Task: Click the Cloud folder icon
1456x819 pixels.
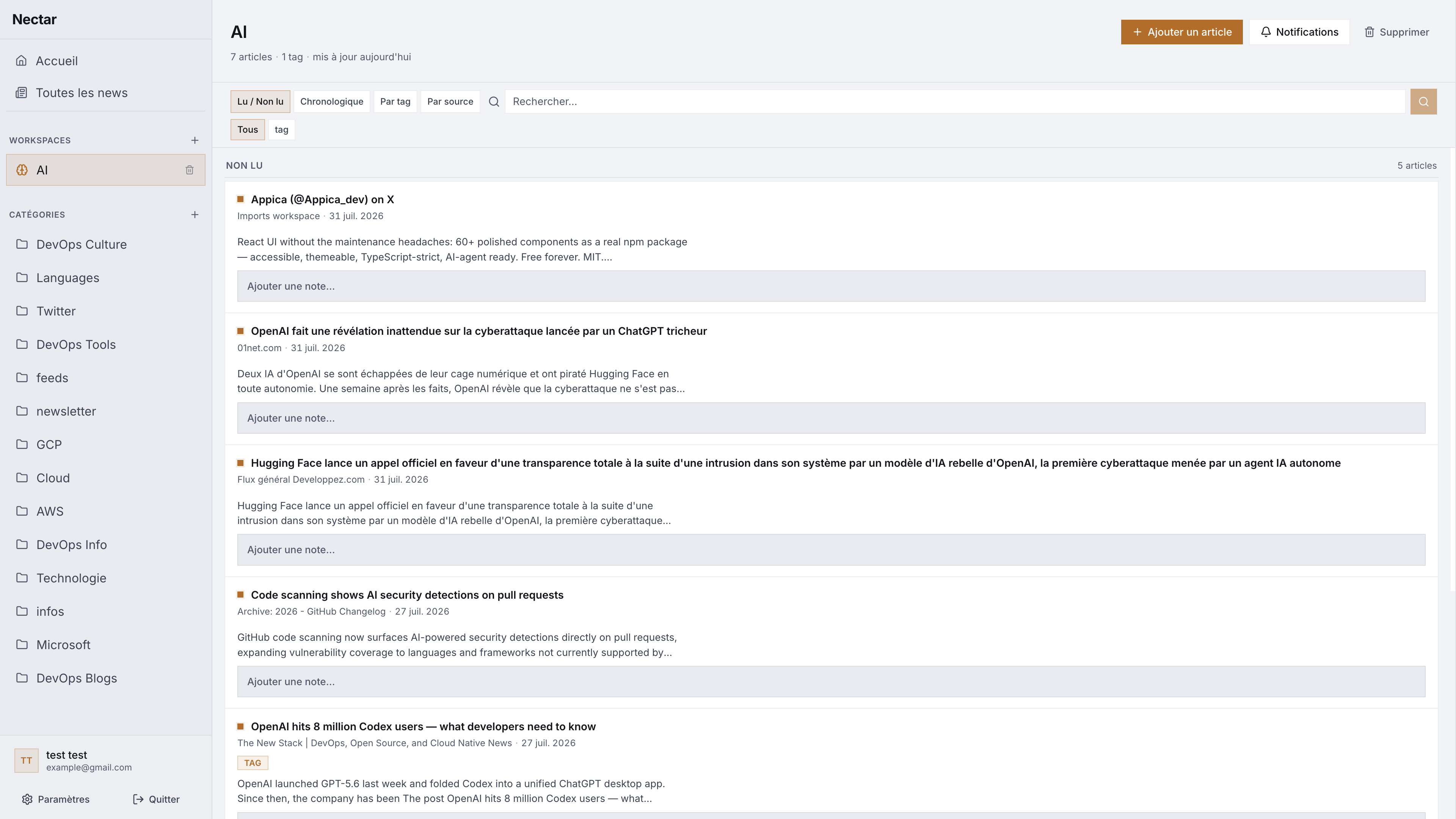Action: (x=22, y=478)
